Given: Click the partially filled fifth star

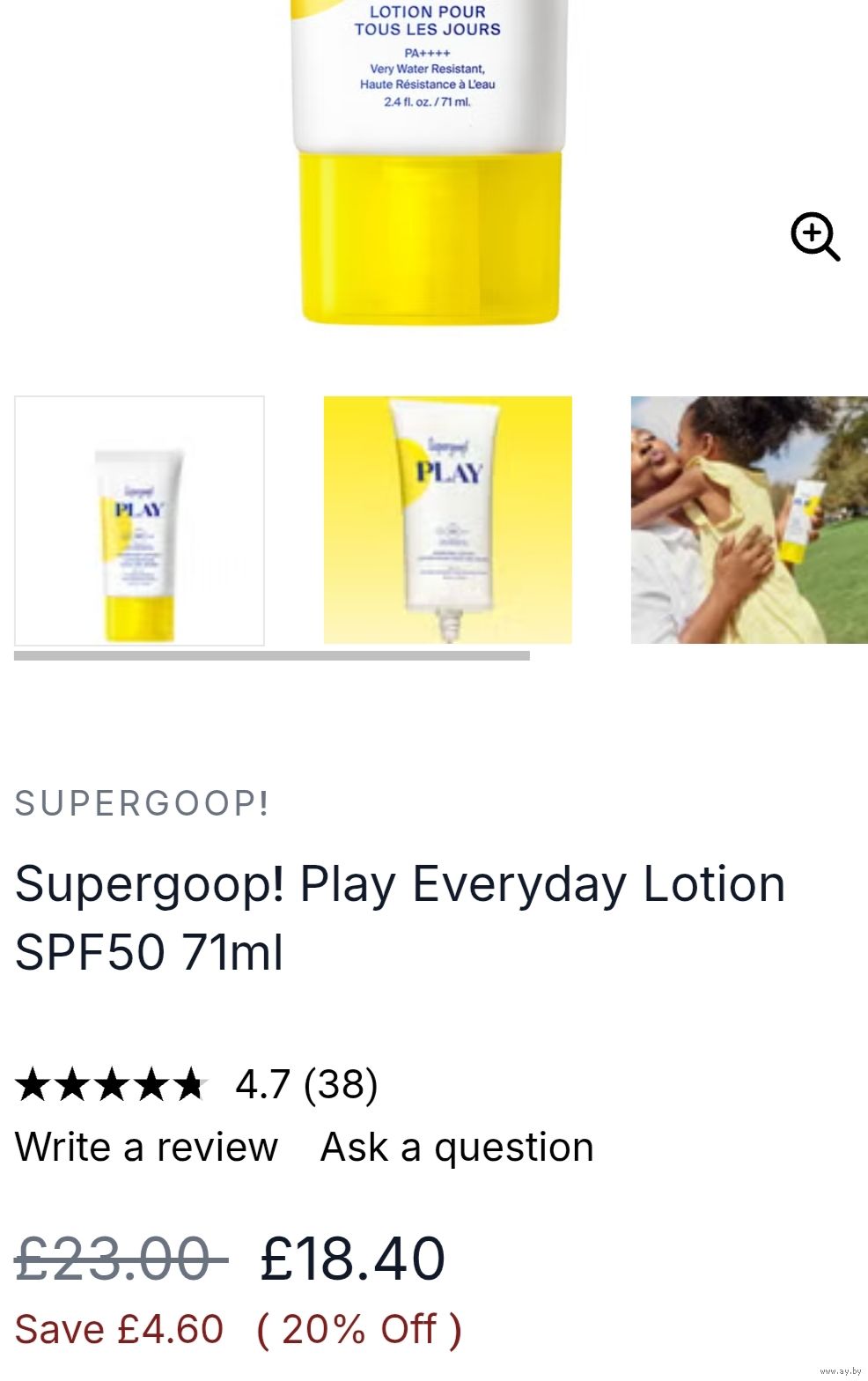Looking at the screenshot, I should (x=189, y=1084).
